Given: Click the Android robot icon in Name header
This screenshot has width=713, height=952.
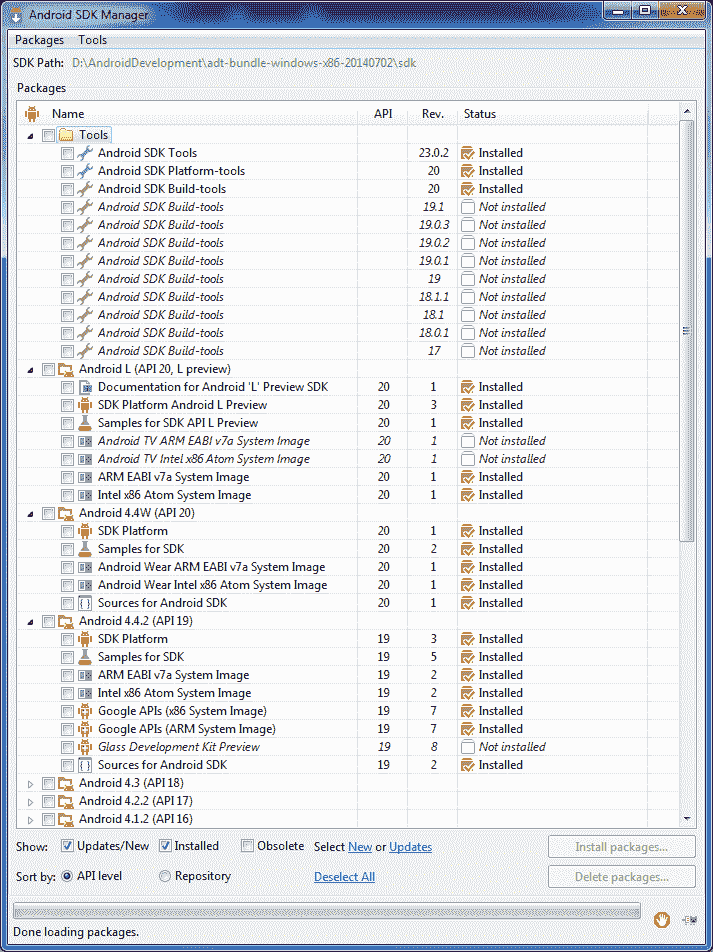Looking at the screenshot, I should pos(32,114).
